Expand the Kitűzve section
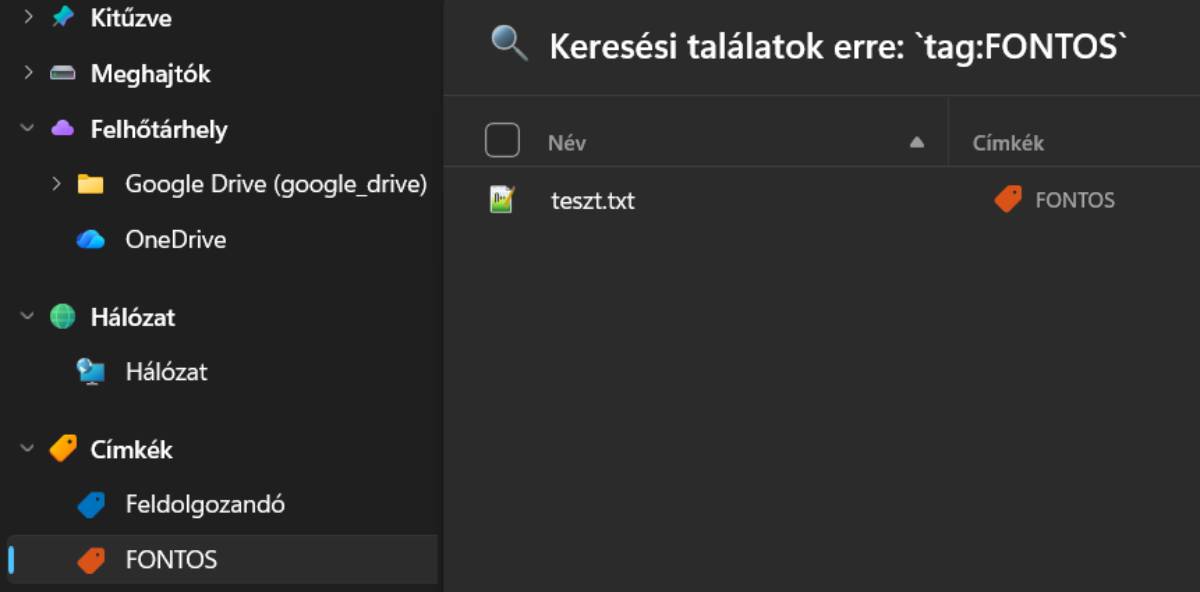 (28, 18)
